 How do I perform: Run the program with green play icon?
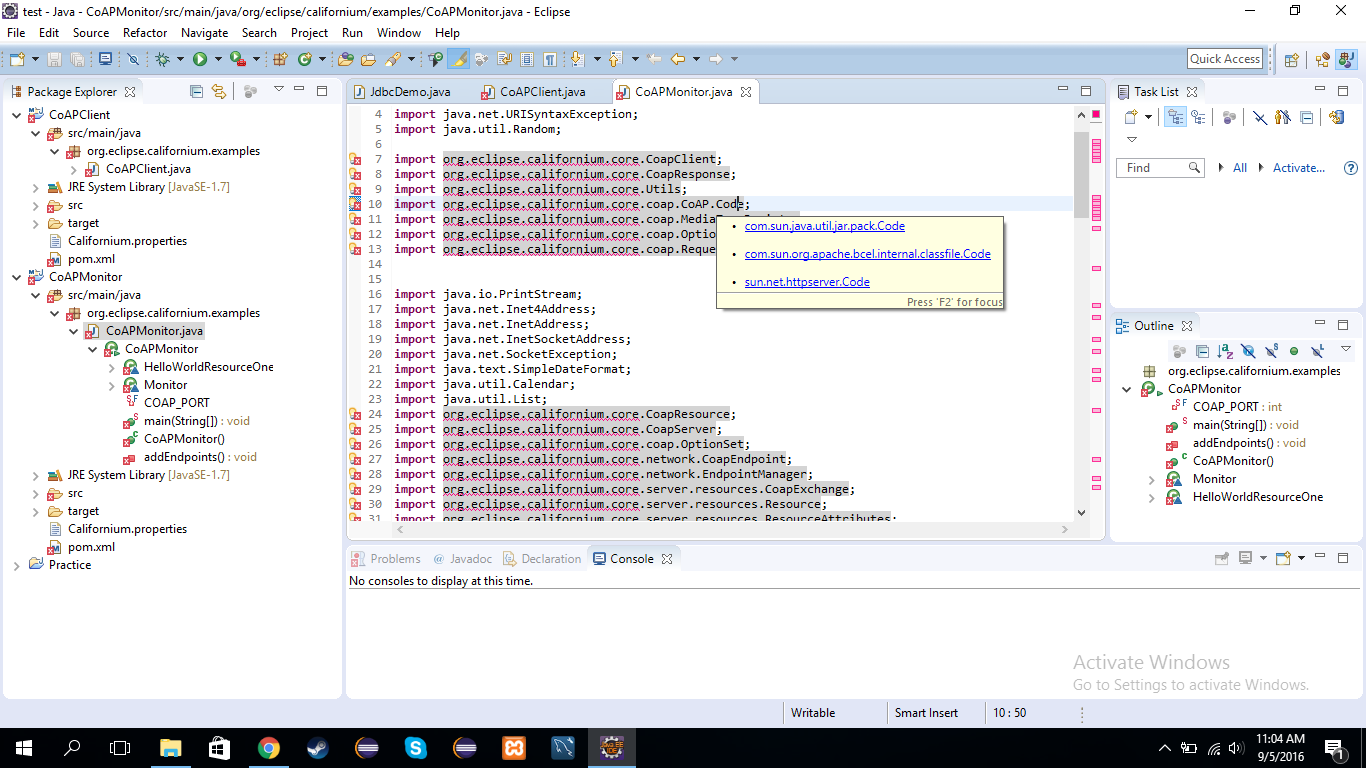click(200, 59)
